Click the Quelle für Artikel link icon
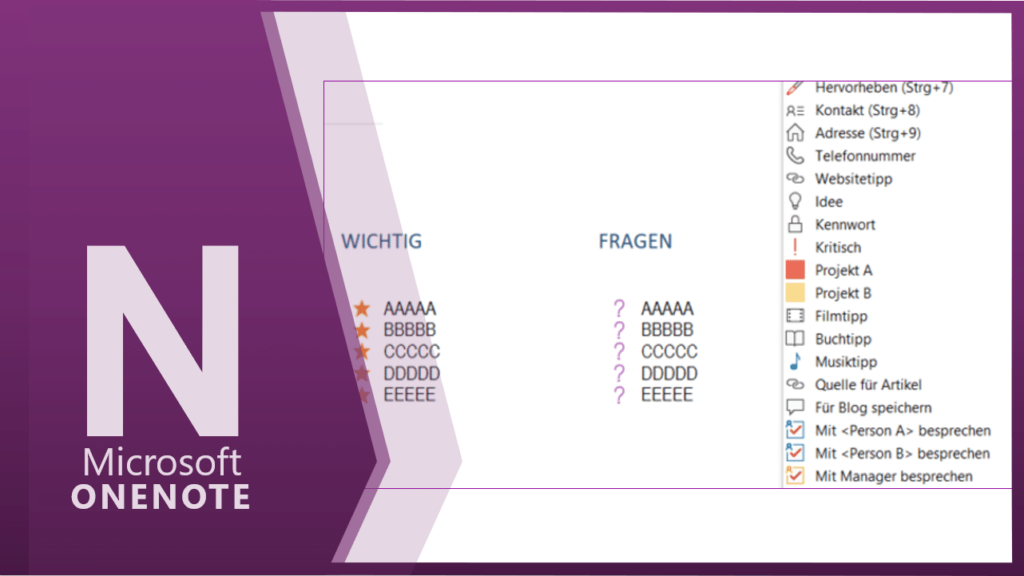 click(795, 384)
